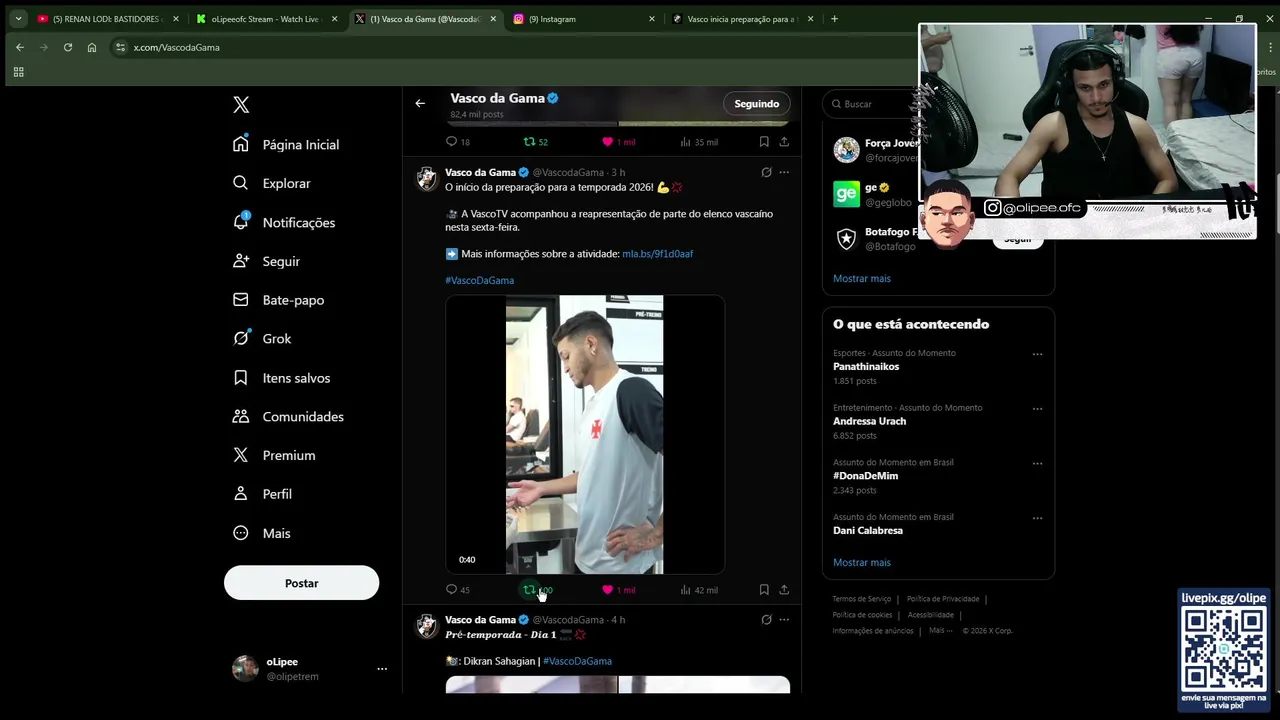This screenshot has height=720, width=1280.
Task: Reload the page in browser
Action: [68, 47]
